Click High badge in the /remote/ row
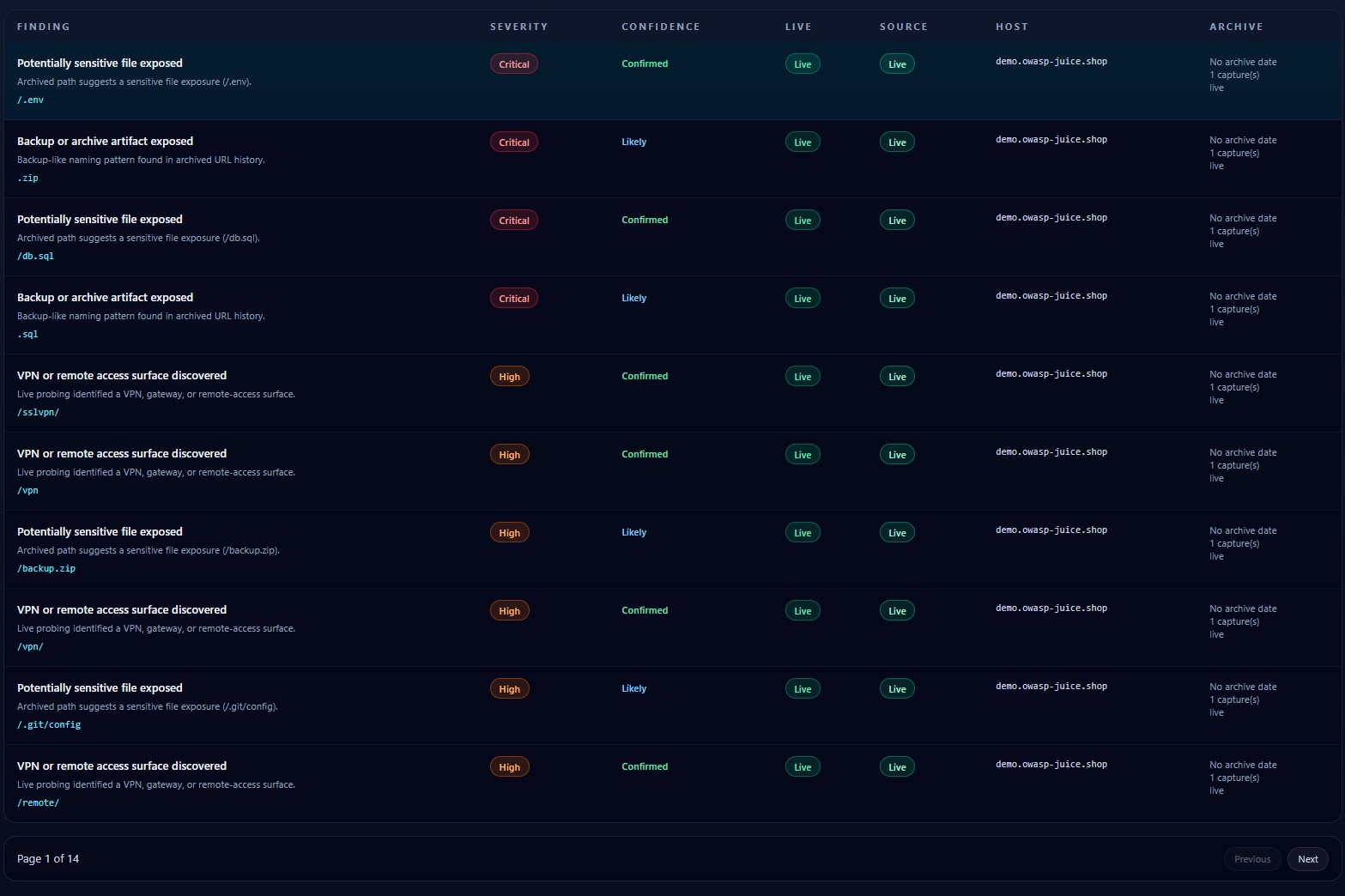The height and width of the screenshot is (896, 1345). tap(510, 767)
